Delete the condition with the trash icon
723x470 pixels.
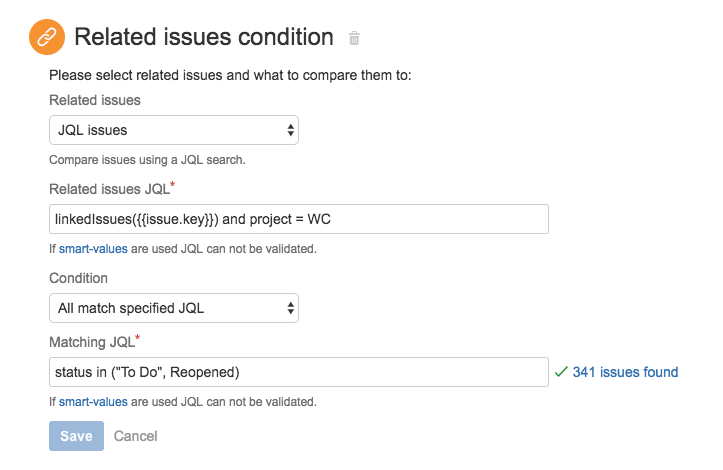[x=354, y=39]
